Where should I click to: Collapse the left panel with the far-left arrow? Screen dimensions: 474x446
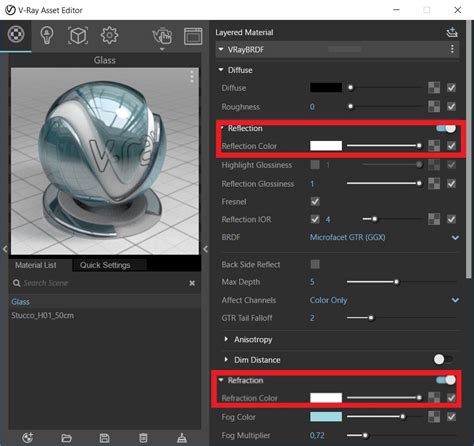pyautogui.click(x=5, y=249)
